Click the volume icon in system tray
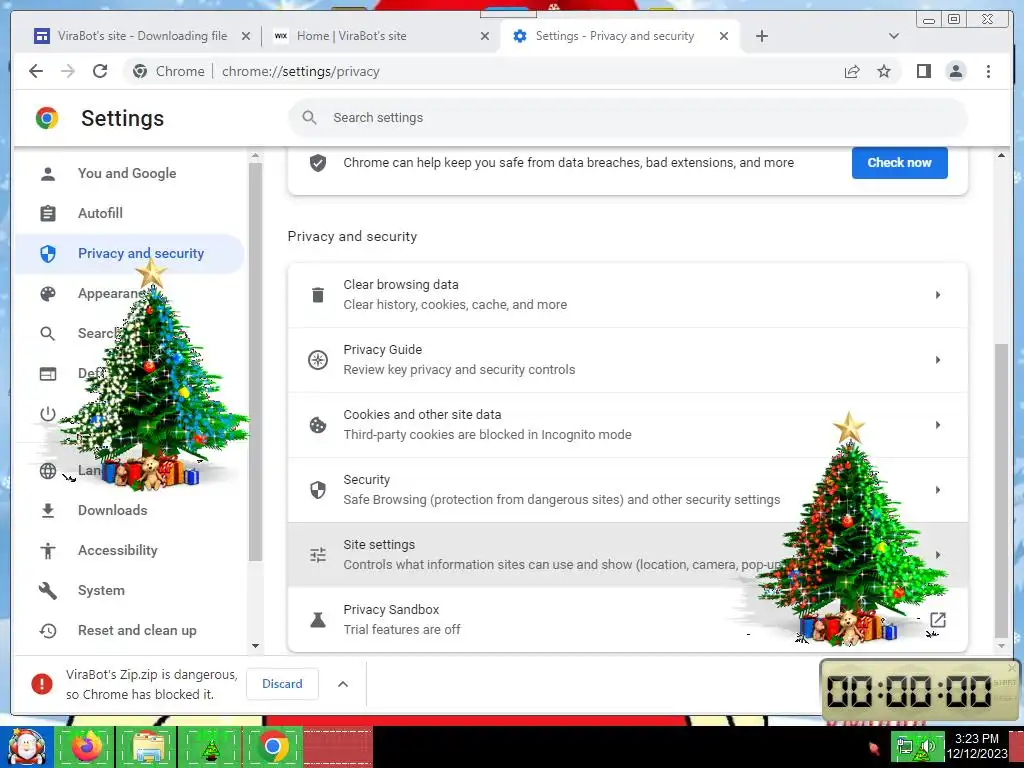 pyautogui.click(x=928, y=746)
